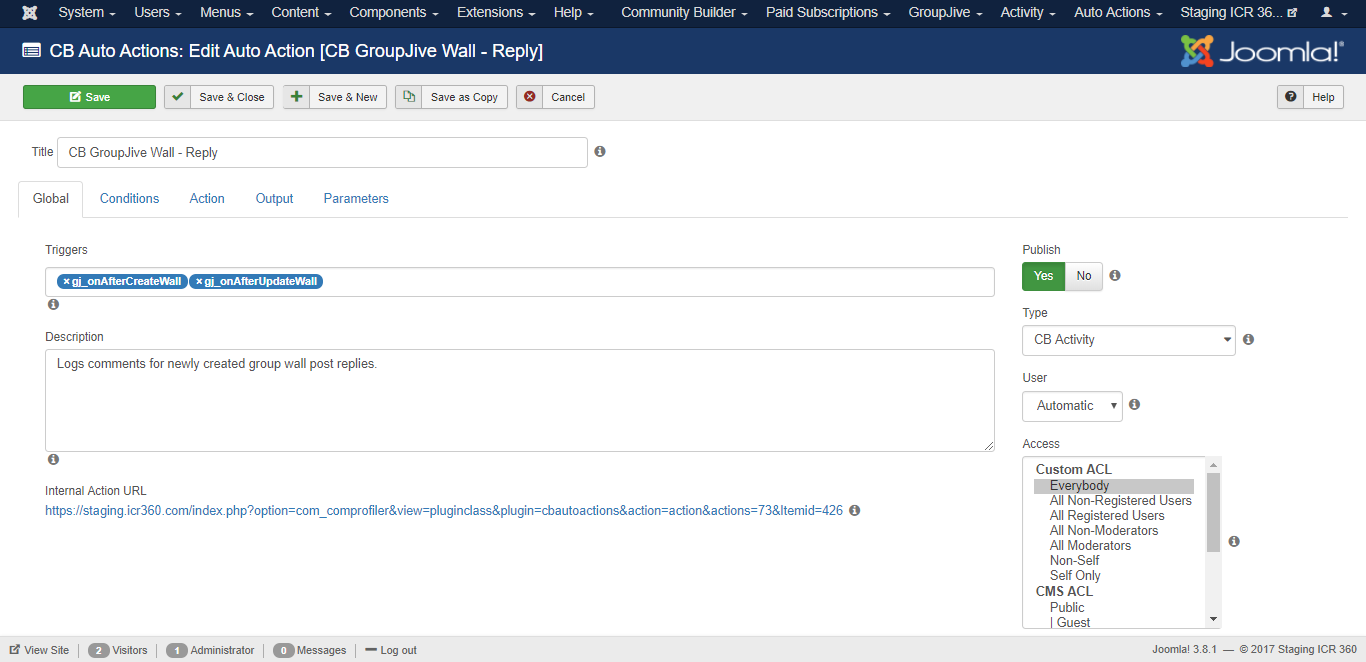Switch to the Parameters tab
This screenshot has height=662, width=1366.
click(x=356, y=199)
